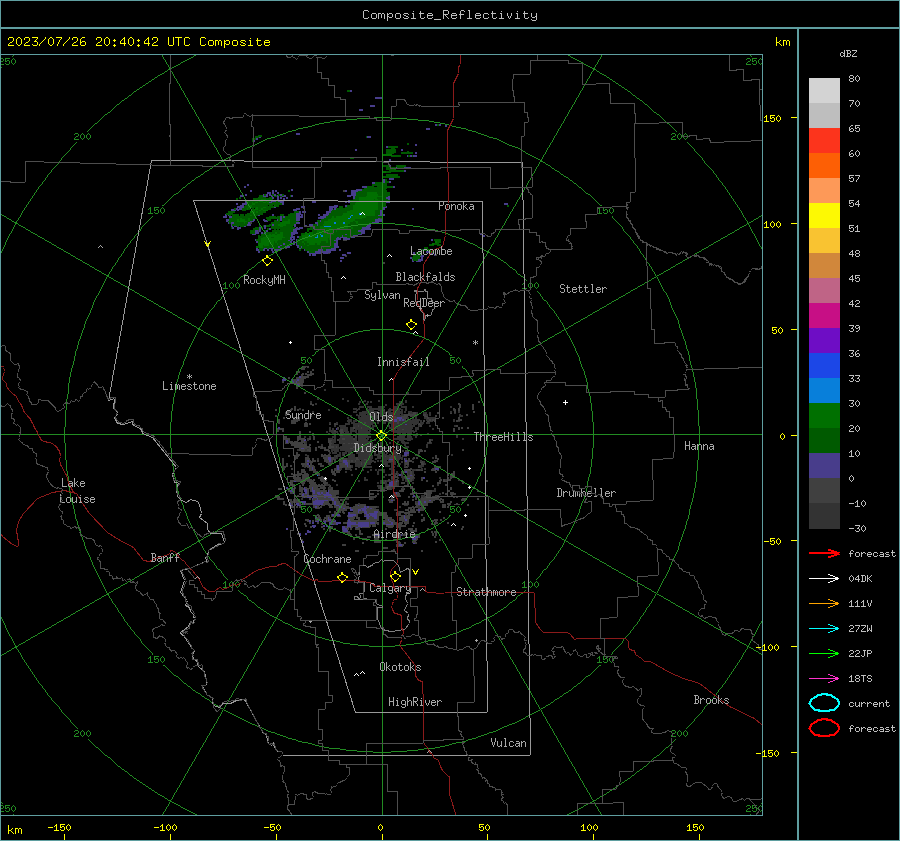Click the Hanna label
Viewport: 900px width, 841px height.
point(699,446)
